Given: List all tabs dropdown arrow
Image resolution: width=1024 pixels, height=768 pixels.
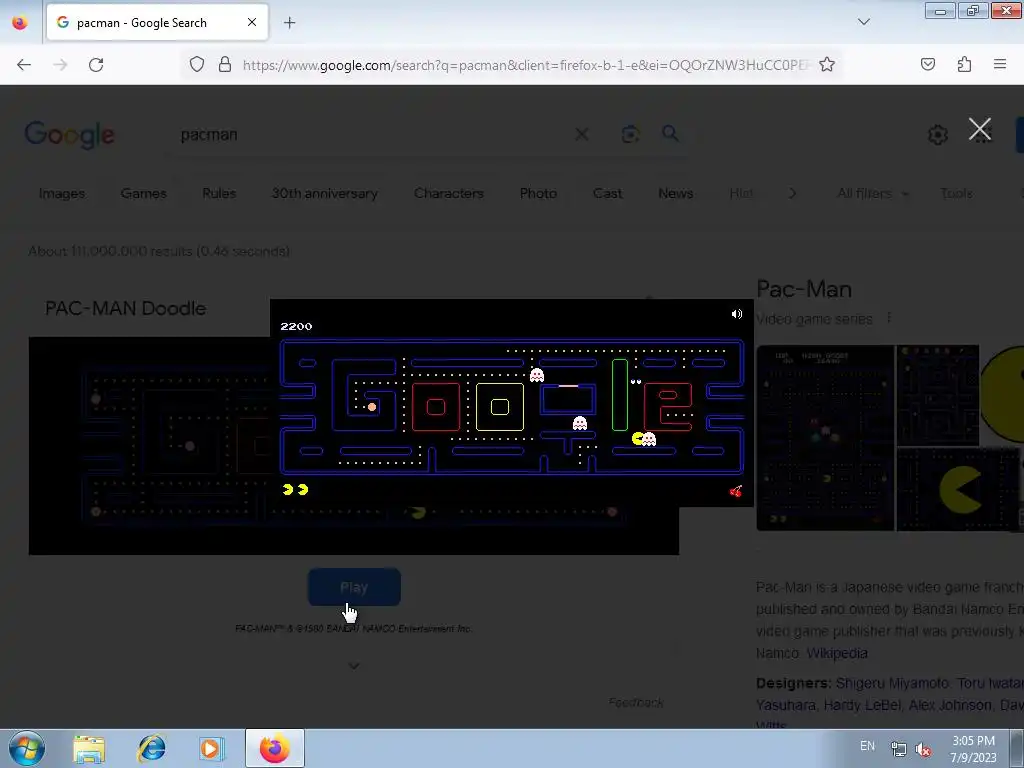Looking at the screenshot, I should click(x=864, y=22).
